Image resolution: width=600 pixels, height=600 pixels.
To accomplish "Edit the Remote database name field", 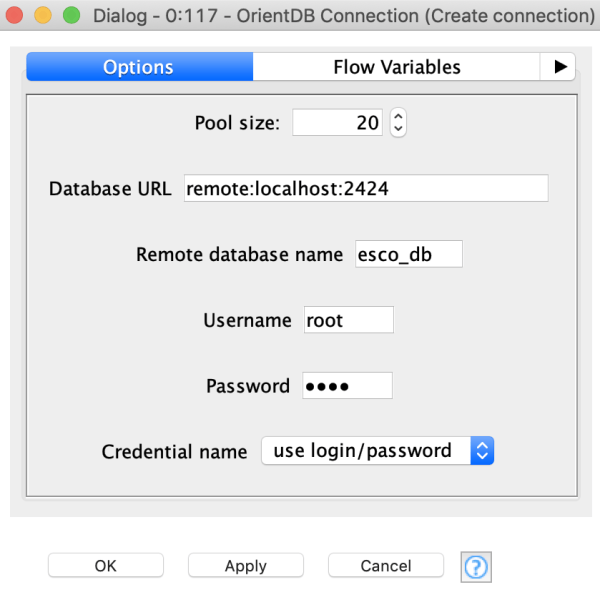I will [409, 254].
